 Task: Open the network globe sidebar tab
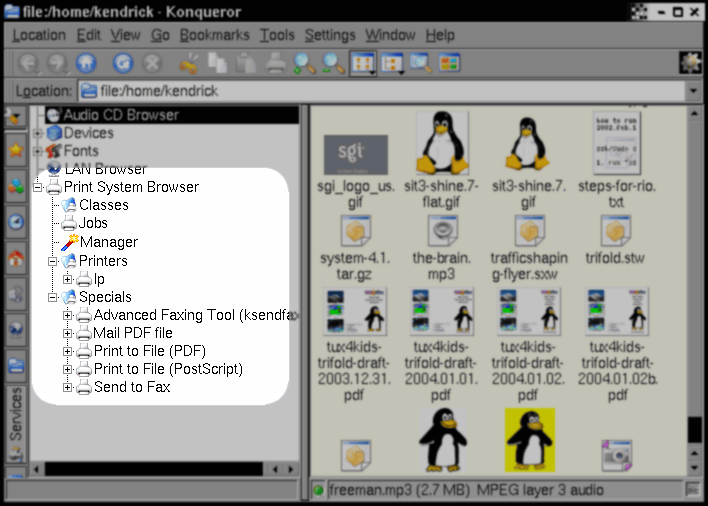16,330
